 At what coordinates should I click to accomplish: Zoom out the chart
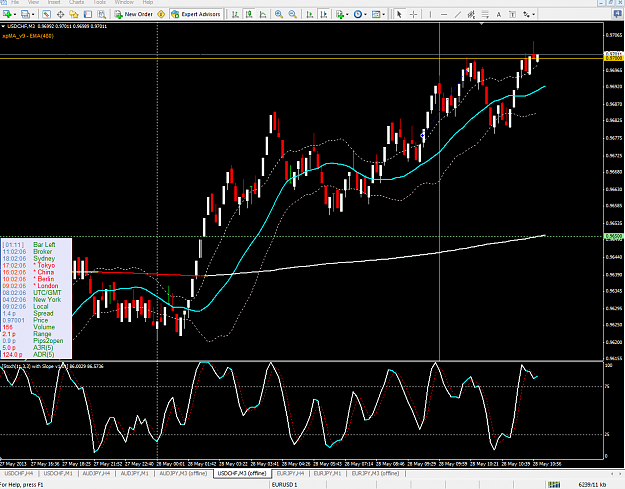point(293,14)
